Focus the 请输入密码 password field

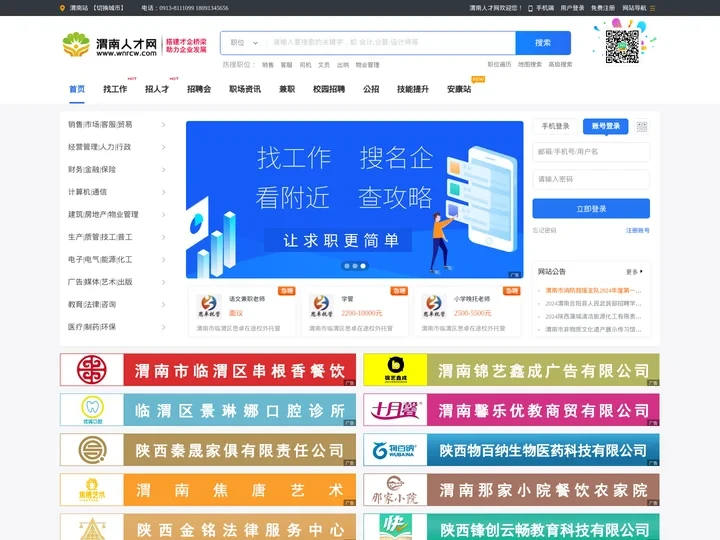(x=591, y=179)
